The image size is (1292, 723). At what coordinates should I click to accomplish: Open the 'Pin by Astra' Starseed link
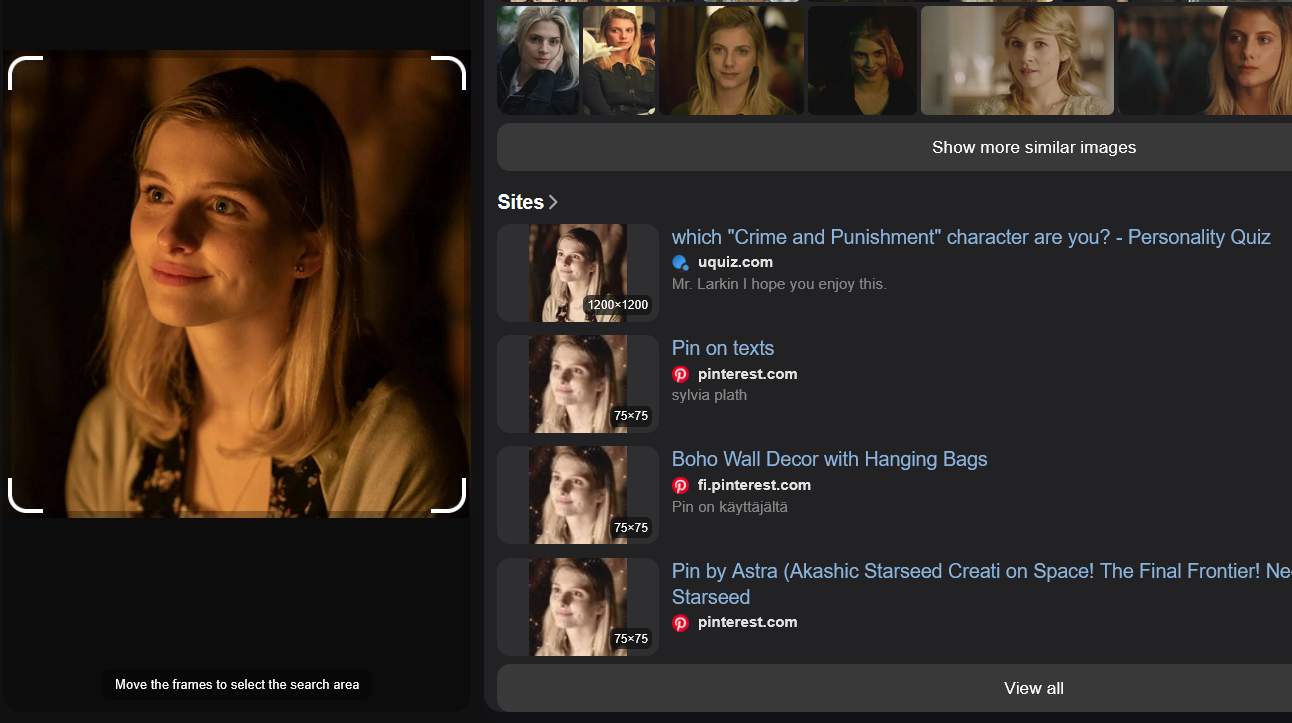[x=981, y=583]
